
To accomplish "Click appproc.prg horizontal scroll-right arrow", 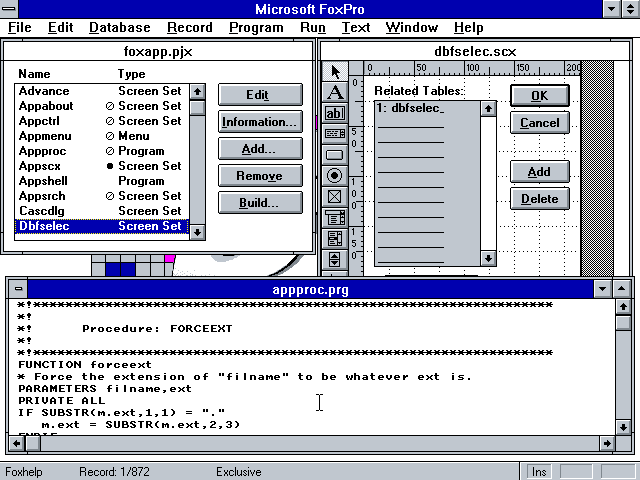I will click(607, 443).
